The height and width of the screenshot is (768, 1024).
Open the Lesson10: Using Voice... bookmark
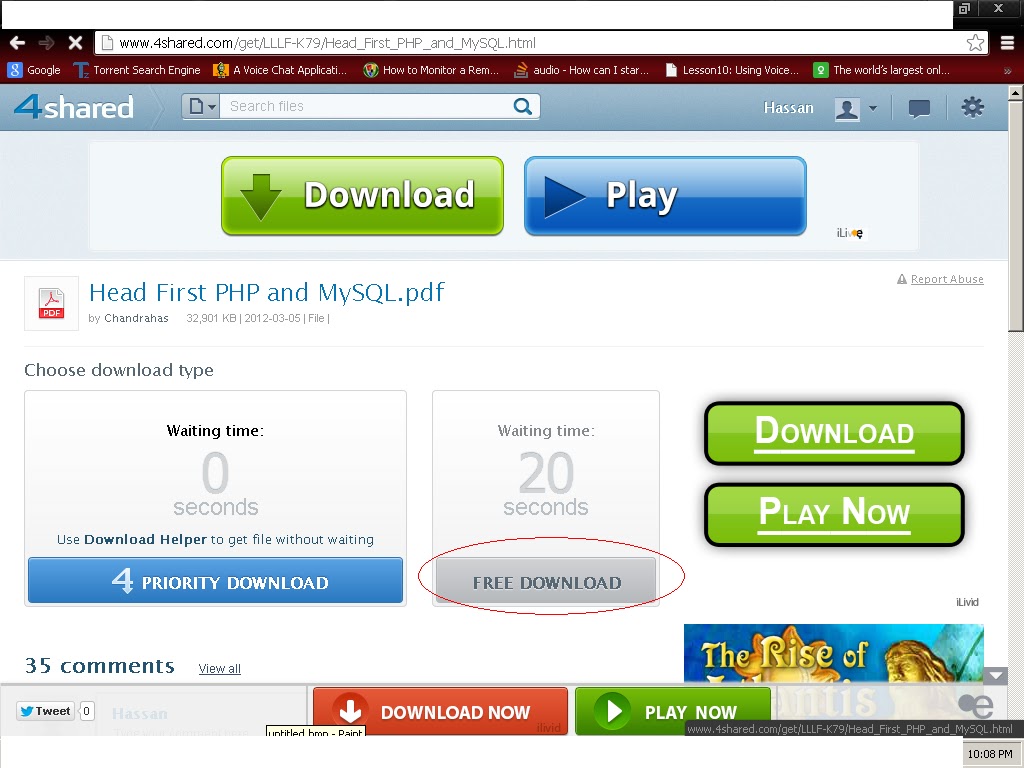point(731,70)
